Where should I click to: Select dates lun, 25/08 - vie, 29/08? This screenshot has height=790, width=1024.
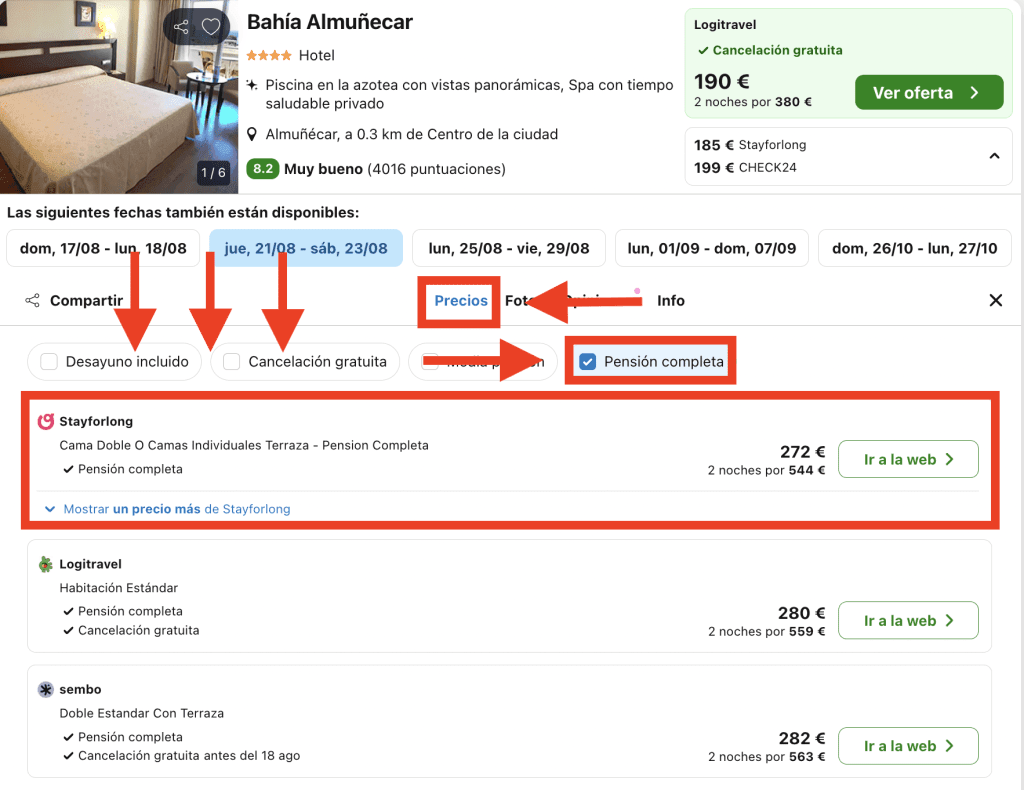508,248
